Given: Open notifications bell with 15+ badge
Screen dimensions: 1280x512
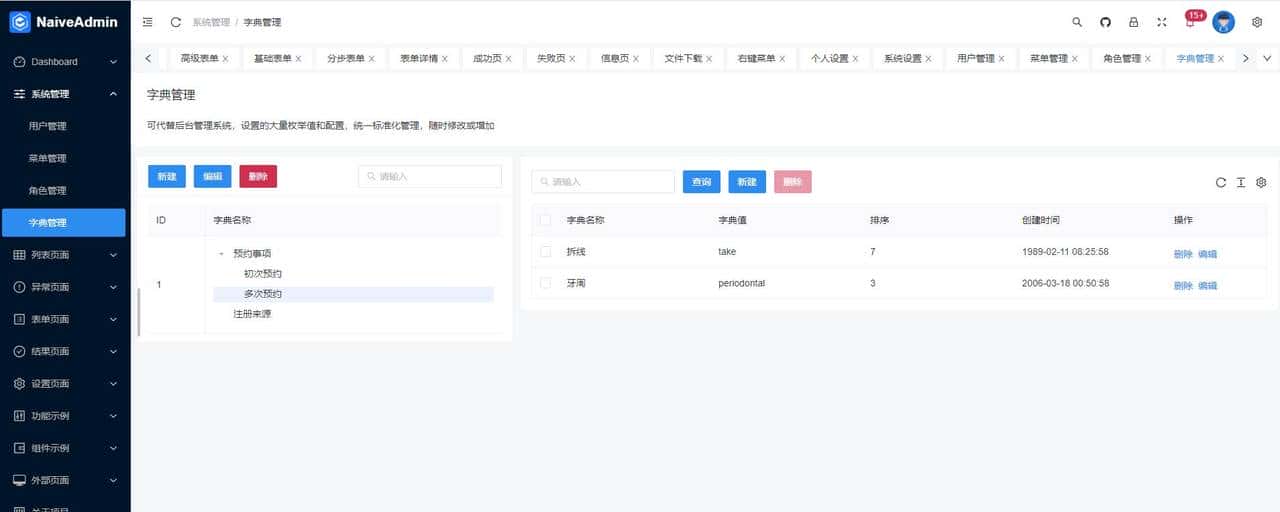Looking at the screenshot, I should [x=1191, y=22].
